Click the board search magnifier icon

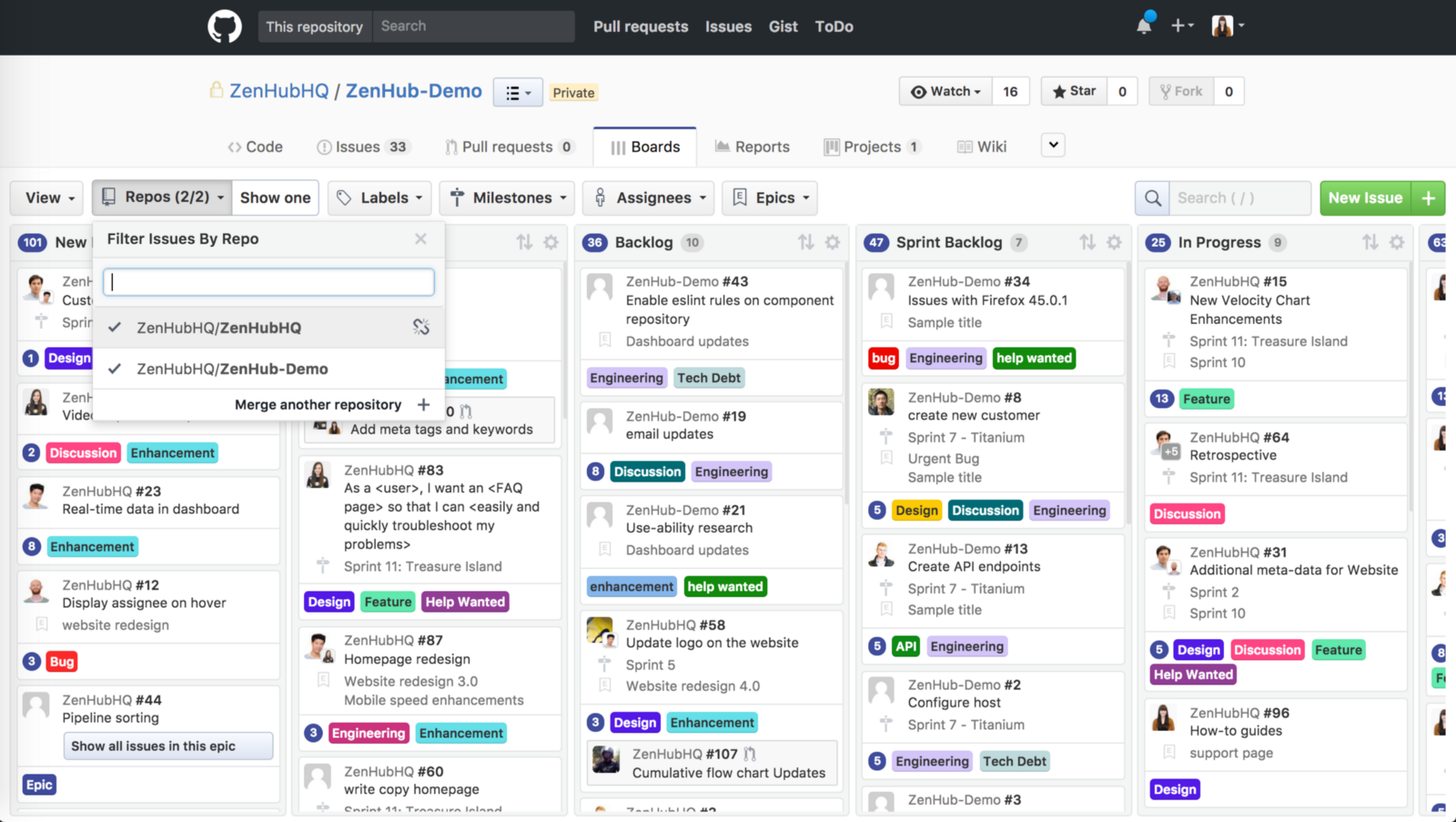1152,198
